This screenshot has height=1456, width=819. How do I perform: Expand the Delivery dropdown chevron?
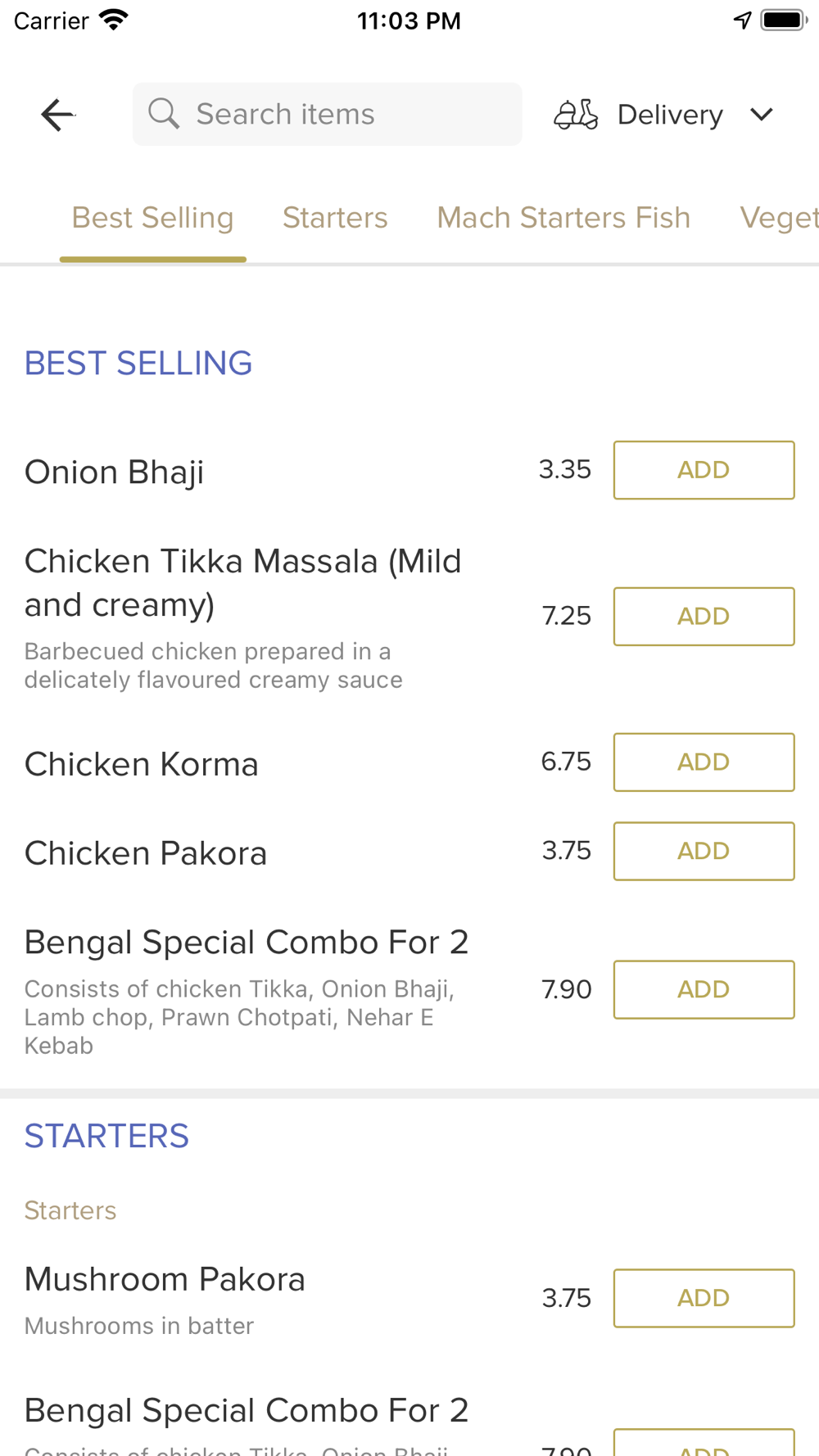762,115
